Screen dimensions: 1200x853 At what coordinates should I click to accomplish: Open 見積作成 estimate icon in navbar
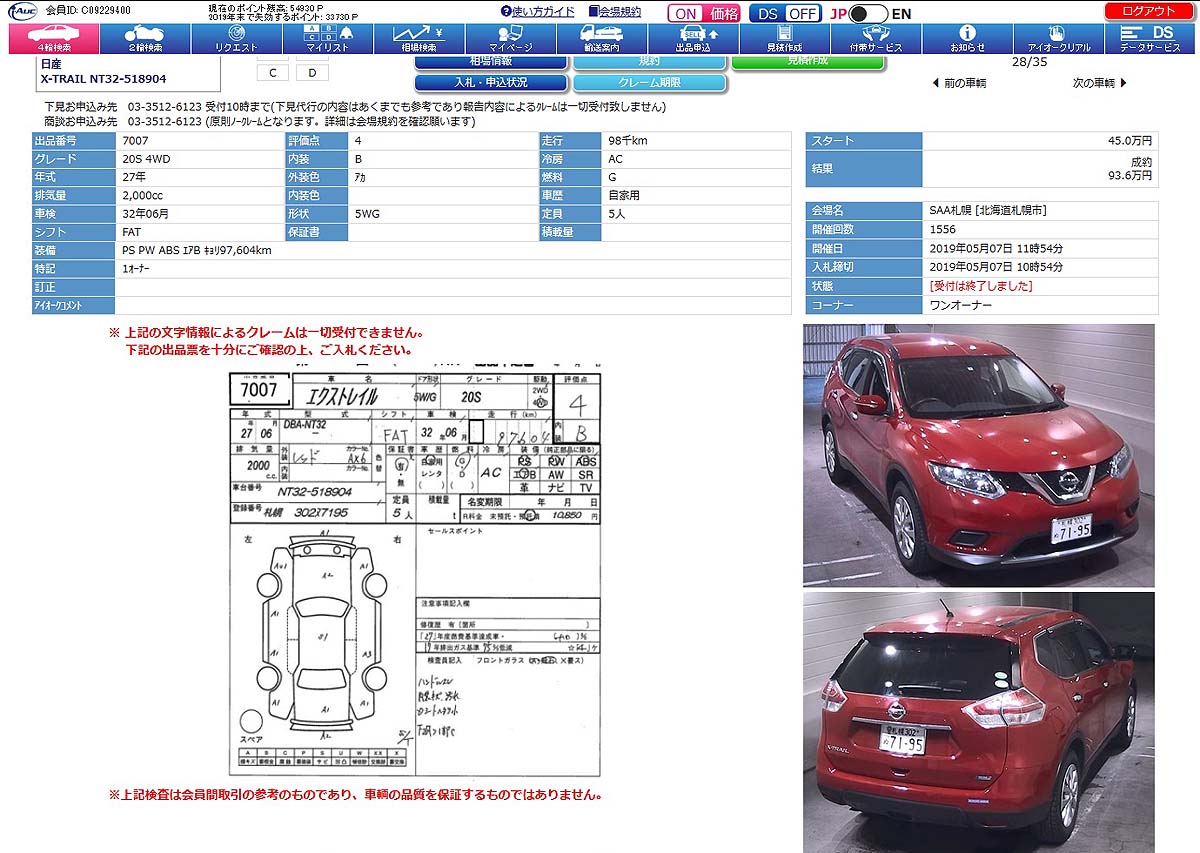[785, 39]
